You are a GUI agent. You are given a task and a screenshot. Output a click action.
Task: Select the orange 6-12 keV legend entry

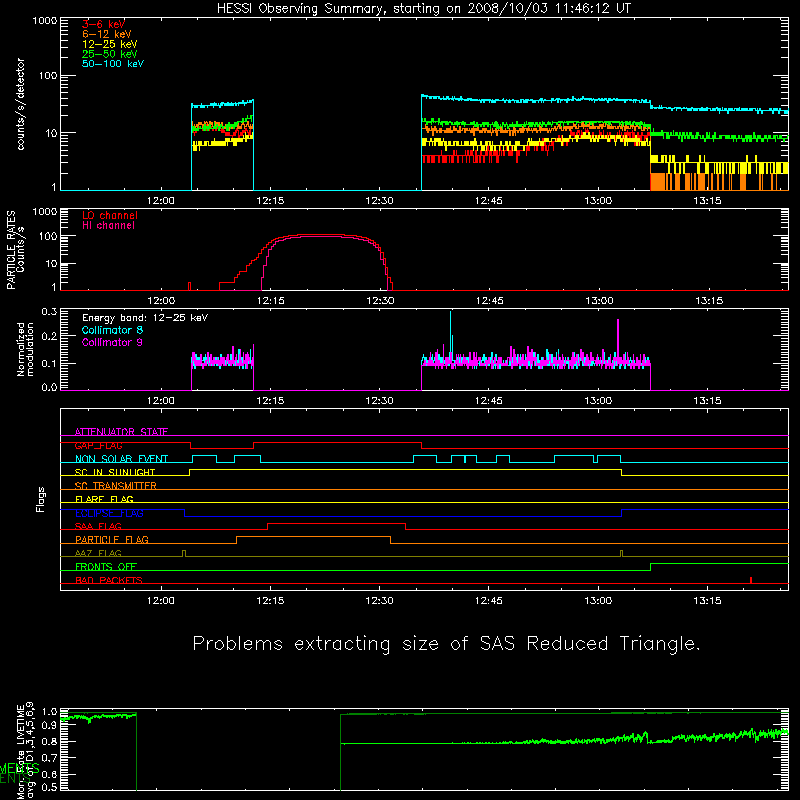(106, 34)
